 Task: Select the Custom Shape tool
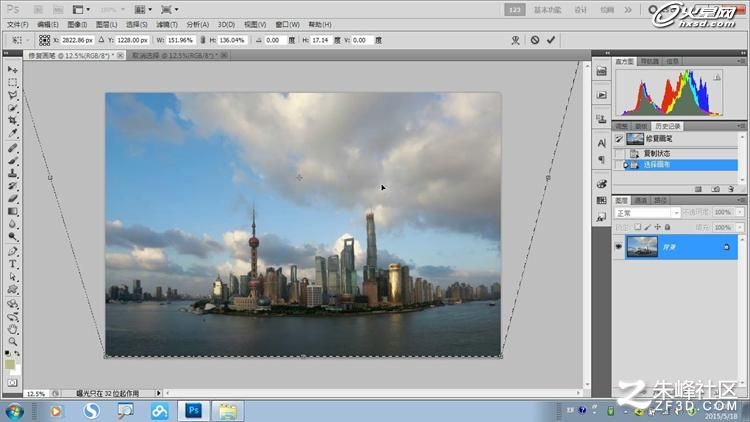[x=12, y=289]
